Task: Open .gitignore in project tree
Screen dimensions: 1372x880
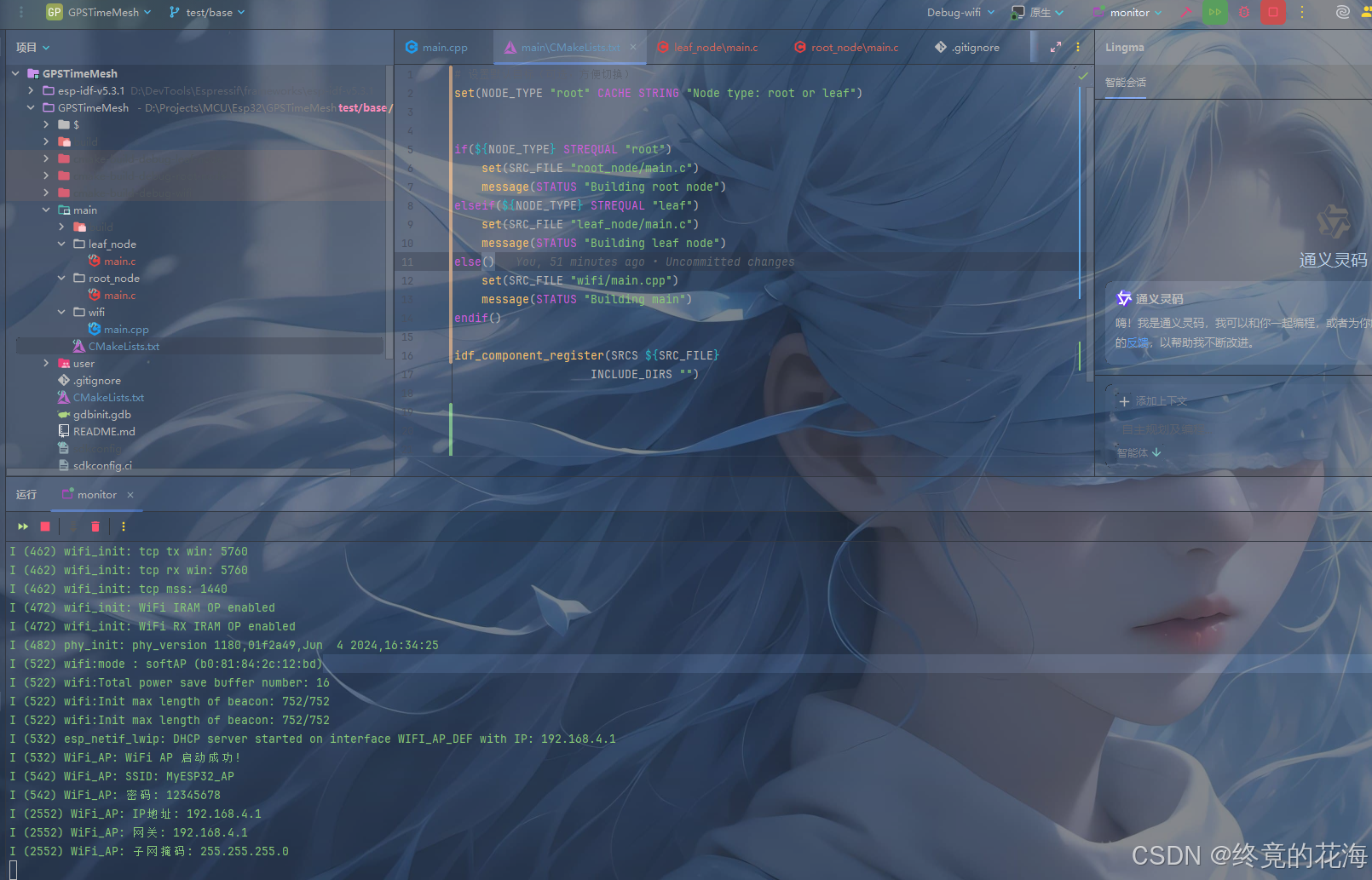Action: pyautogui.click(x=89, y=380)
